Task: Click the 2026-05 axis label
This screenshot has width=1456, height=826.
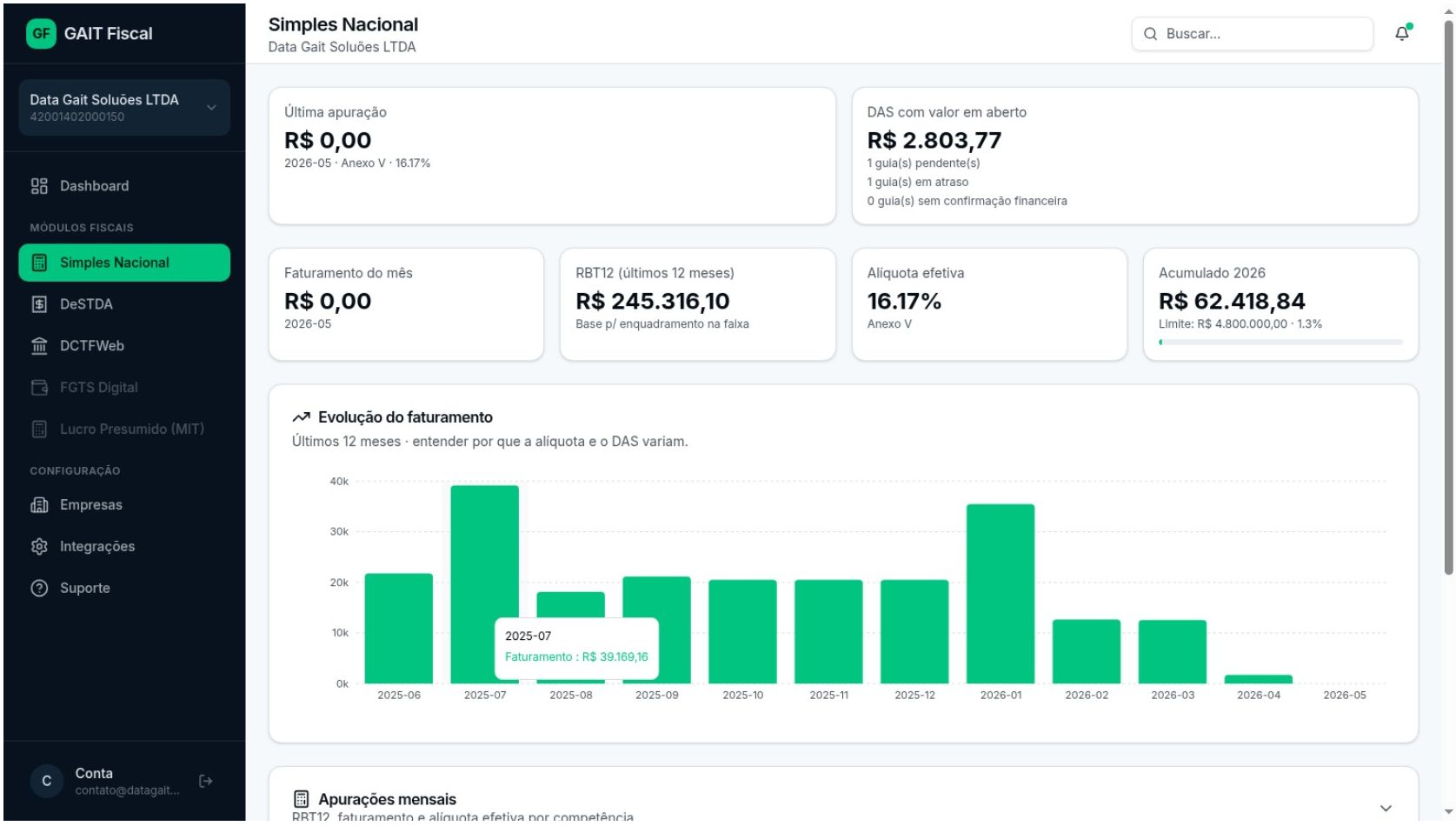Action: [1345, 695]
